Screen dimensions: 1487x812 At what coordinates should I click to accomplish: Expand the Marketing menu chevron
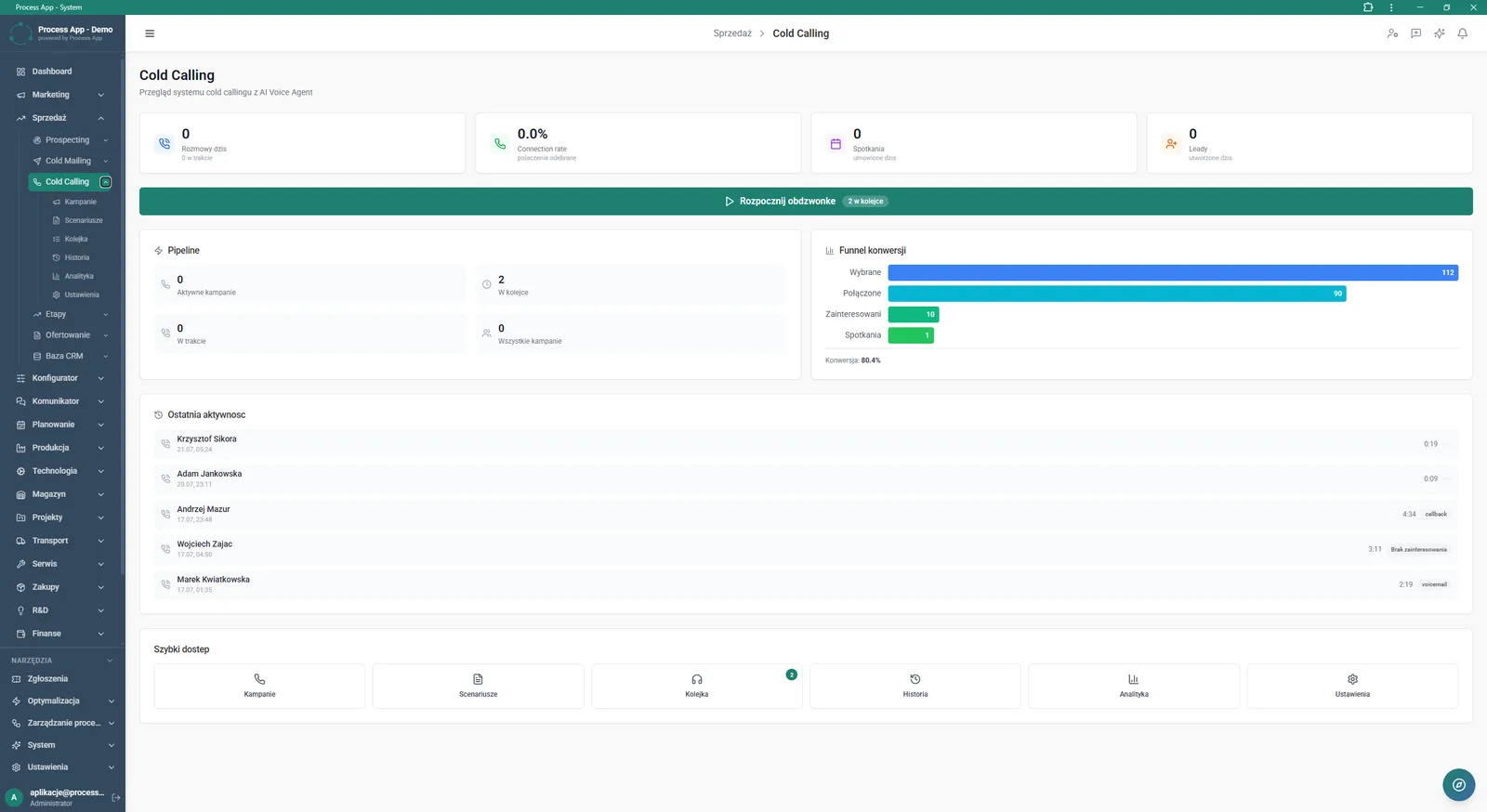(100, 95)
